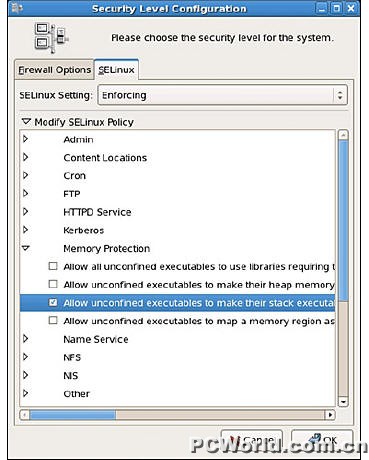Collapse the Modify SELinux Policy section

[x=26, y=122]
